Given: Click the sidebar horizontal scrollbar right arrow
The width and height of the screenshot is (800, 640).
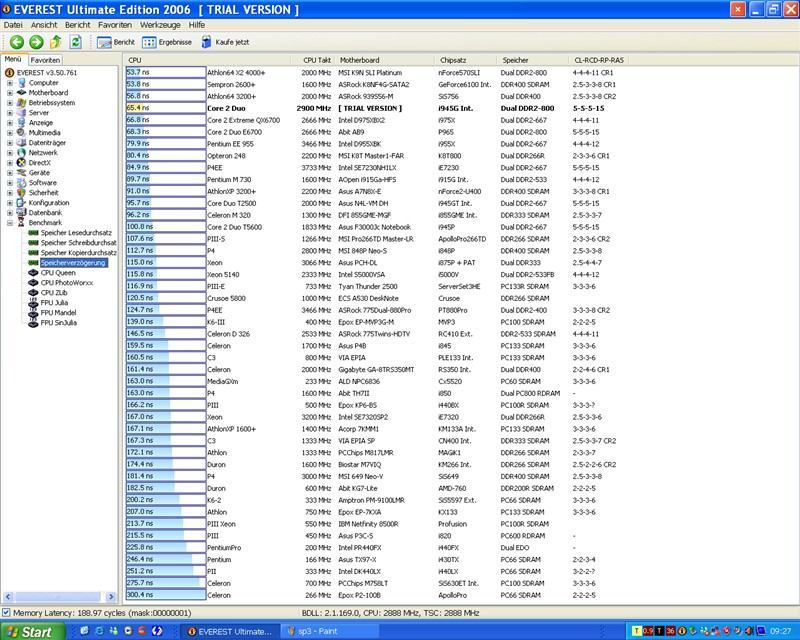Looking at the screenshot, I should pyautogui.click(x=111, y=597).
